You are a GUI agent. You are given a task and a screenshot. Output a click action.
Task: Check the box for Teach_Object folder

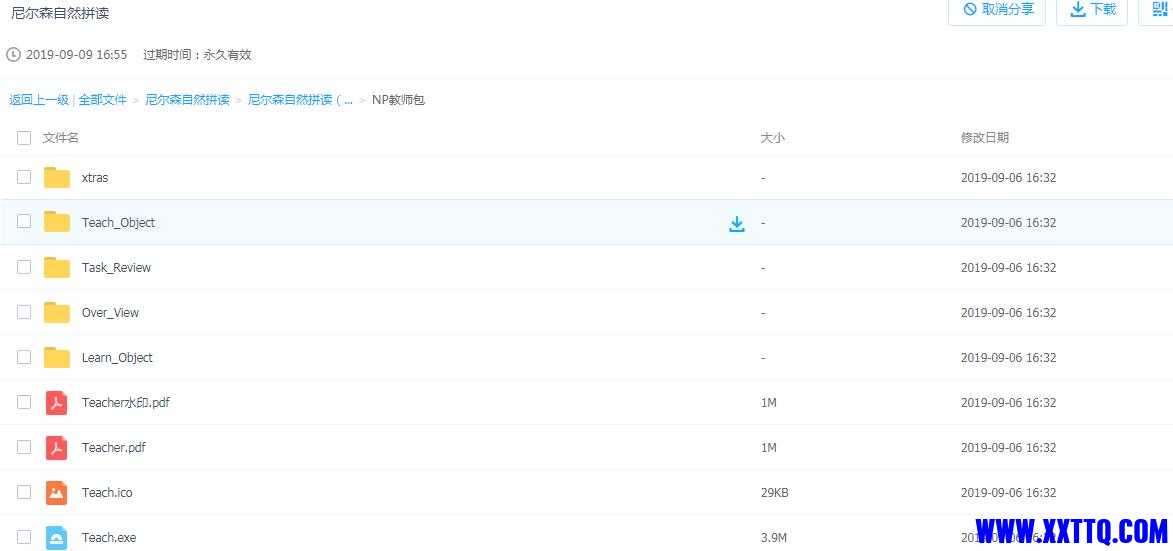click(24, 222)
